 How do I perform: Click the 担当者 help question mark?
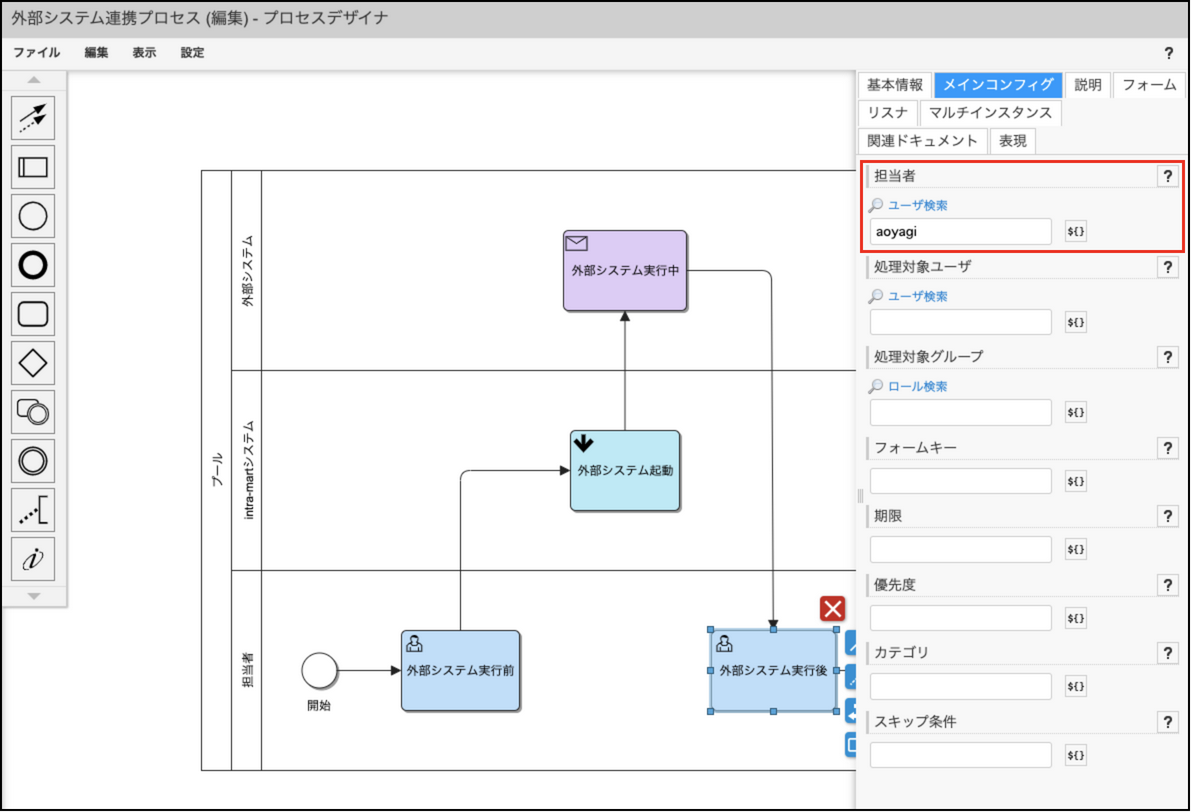[1167, 175]
